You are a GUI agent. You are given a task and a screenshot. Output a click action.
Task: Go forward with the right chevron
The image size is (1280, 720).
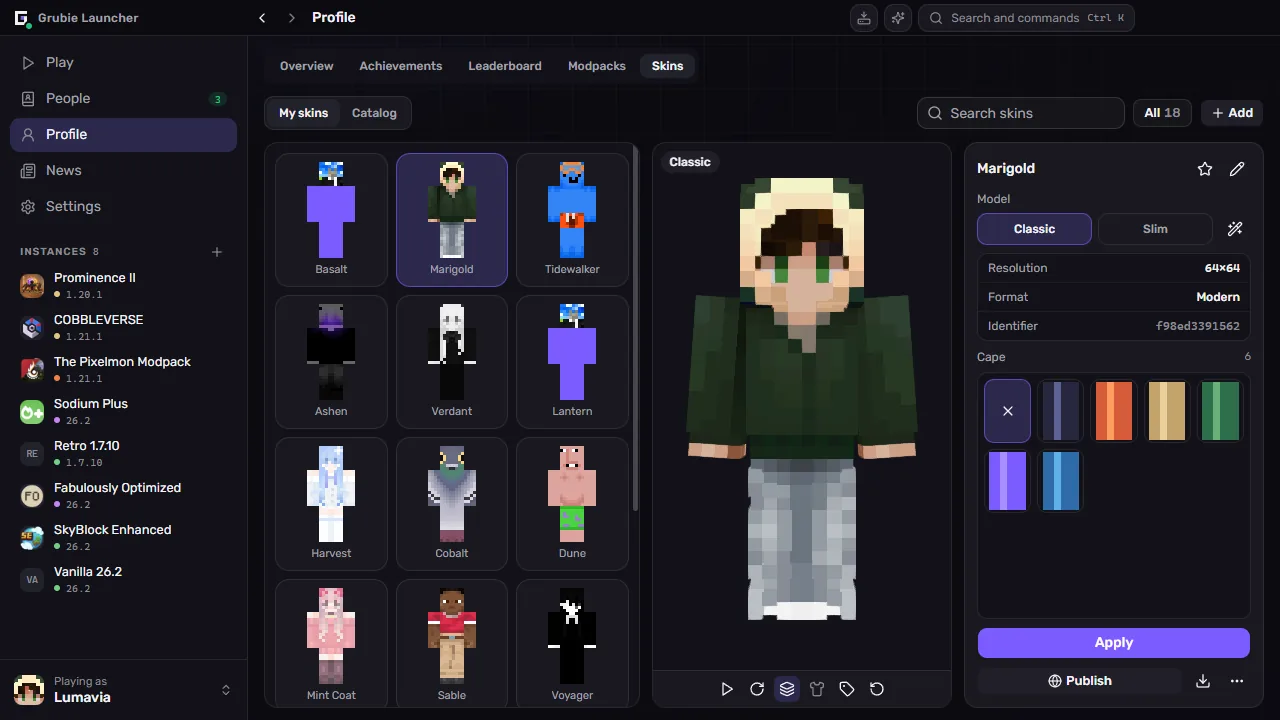coord(292,18)
